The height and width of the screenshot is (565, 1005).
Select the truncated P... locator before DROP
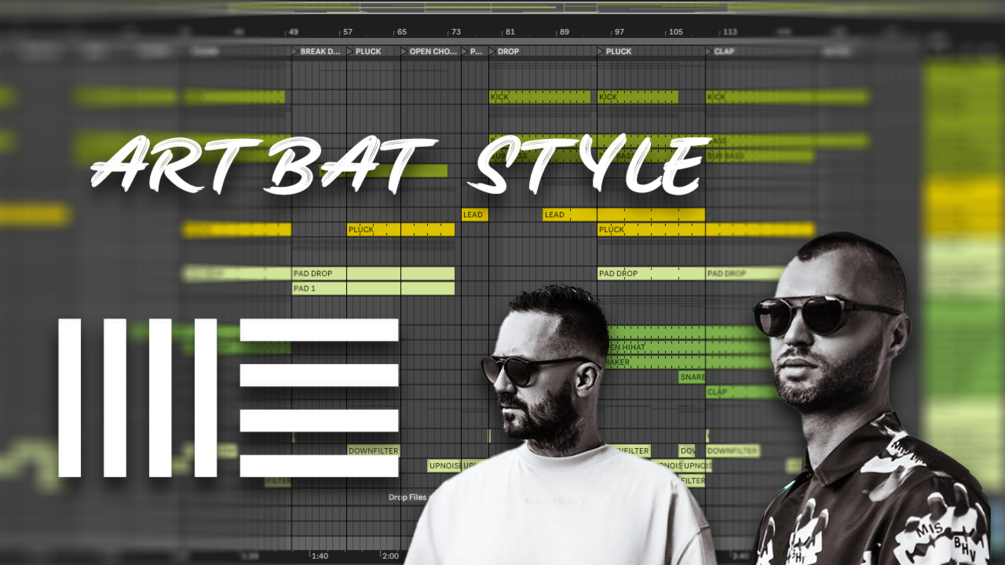[473, 51]
